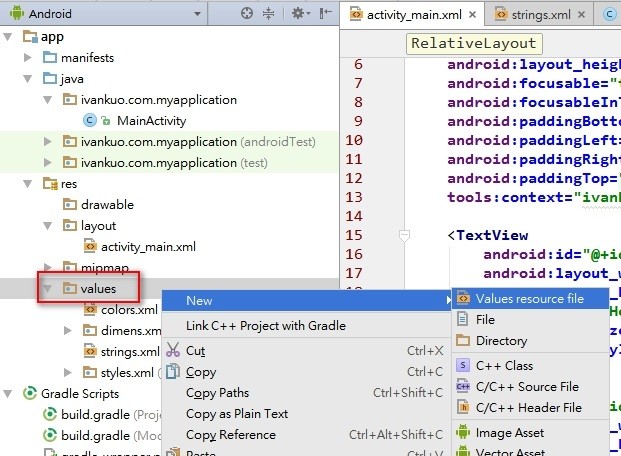Collapse the Gradle Scripts node

(8, 393)
